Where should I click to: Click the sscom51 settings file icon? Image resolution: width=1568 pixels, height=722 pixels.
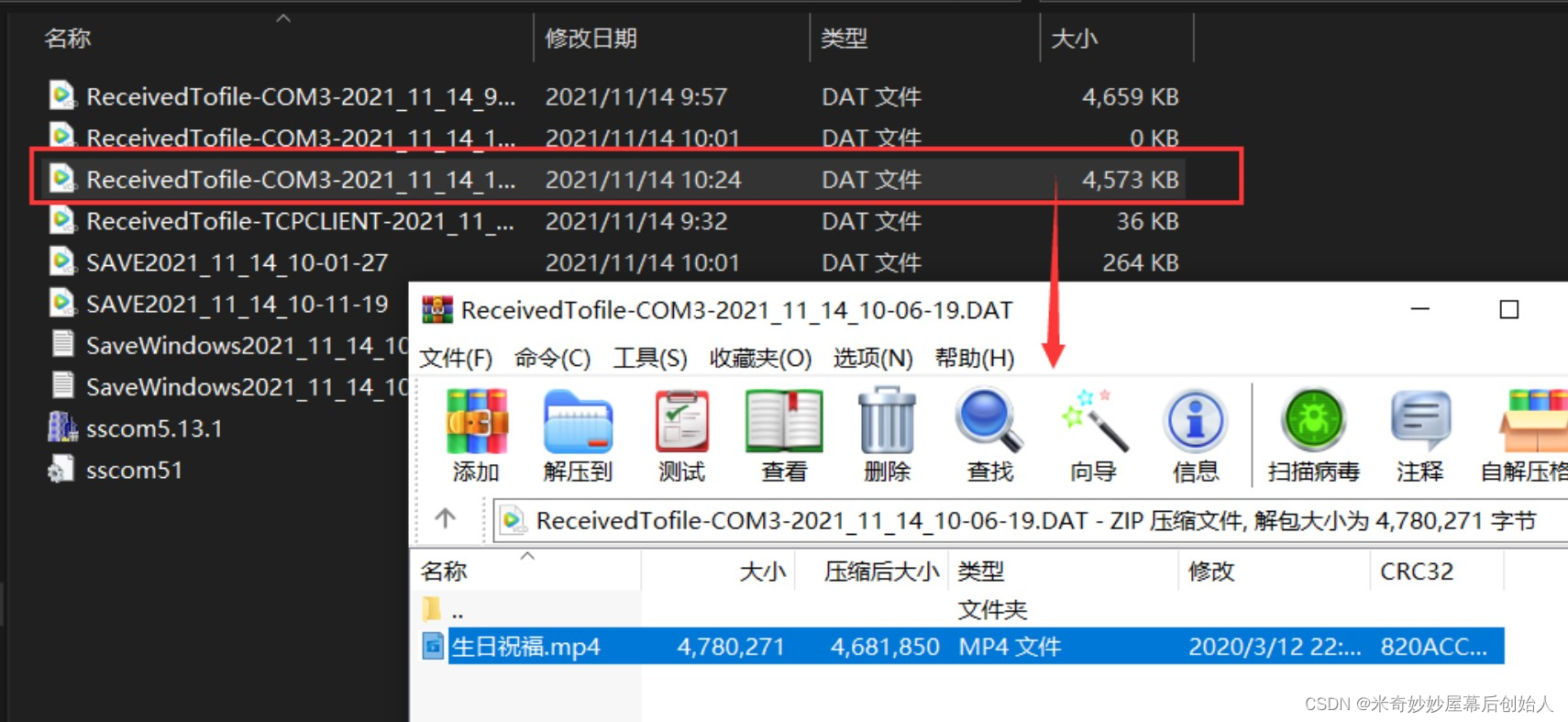61,470
